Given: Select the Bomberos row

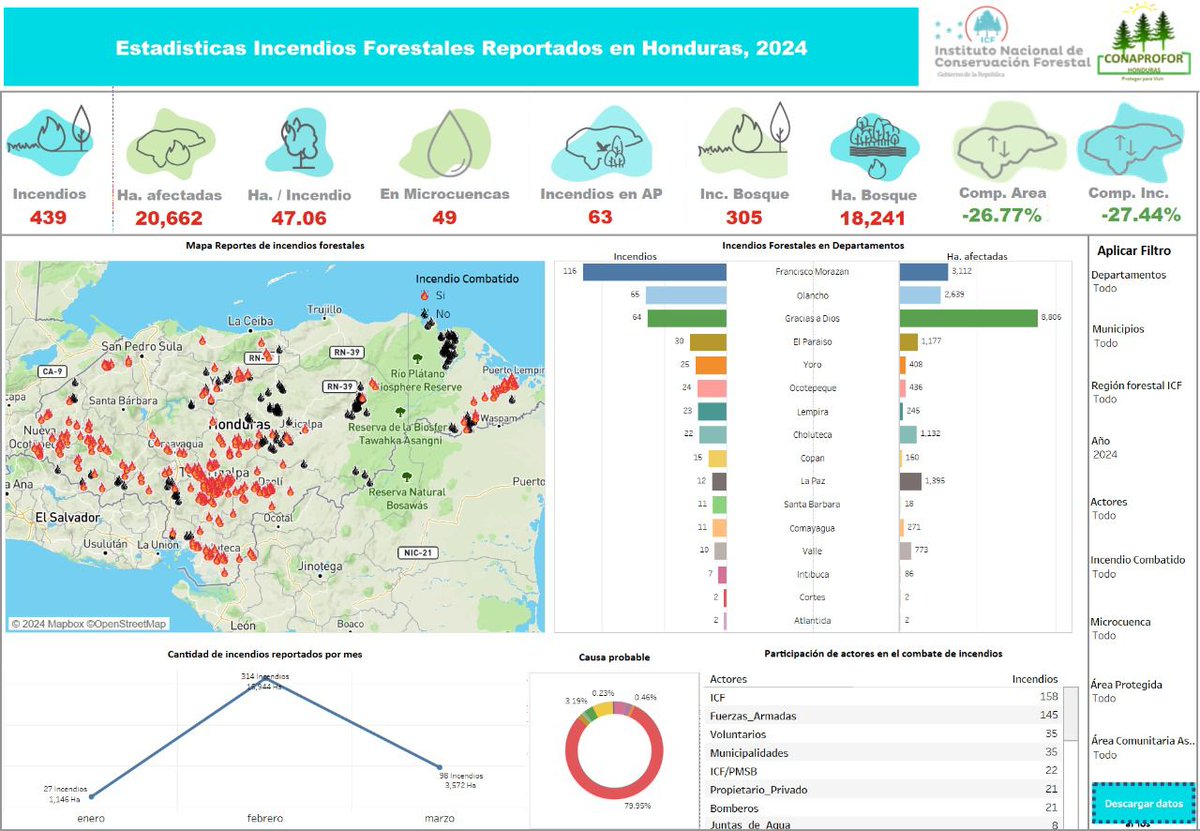Looking at the screenshot, I should tap(883, 808).
